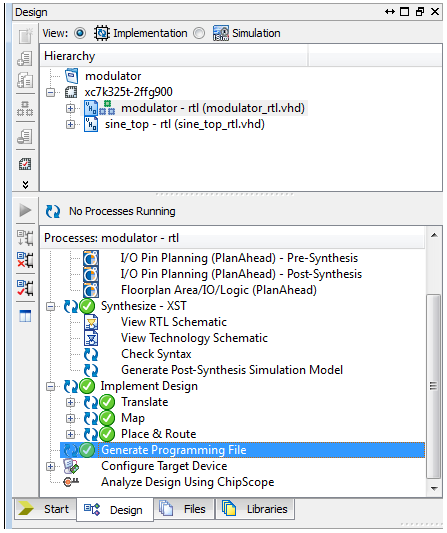Expand the Place & Route process
Image resolution: width=447 pixels, height=533 pixels.
click(x=70, y=434)
